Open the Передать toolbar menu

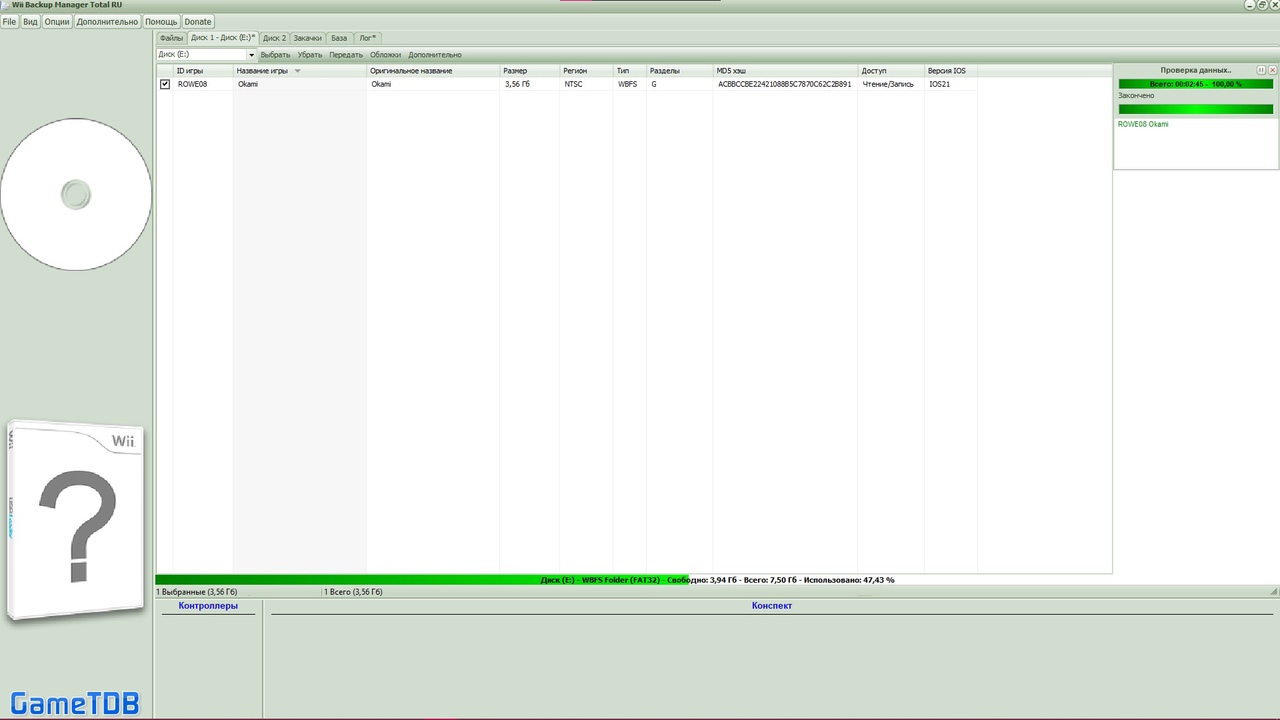[346, 55]
